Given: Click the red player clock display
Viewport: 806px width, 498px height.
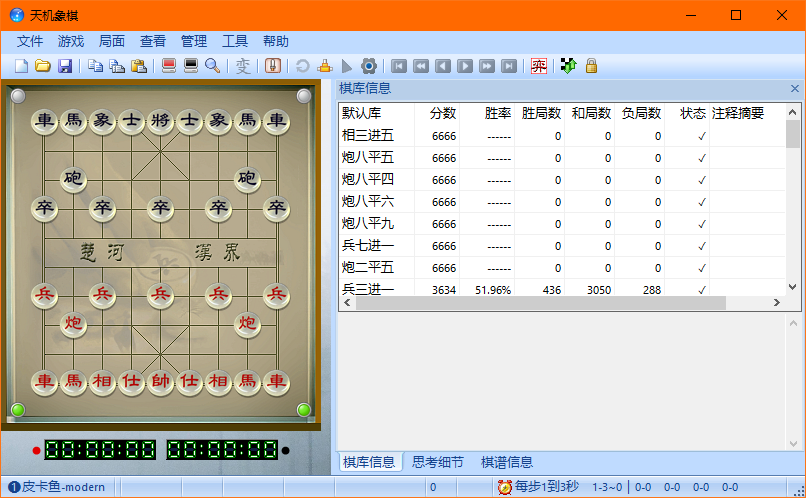Looking at the screenshot, I should pos(100,450).
